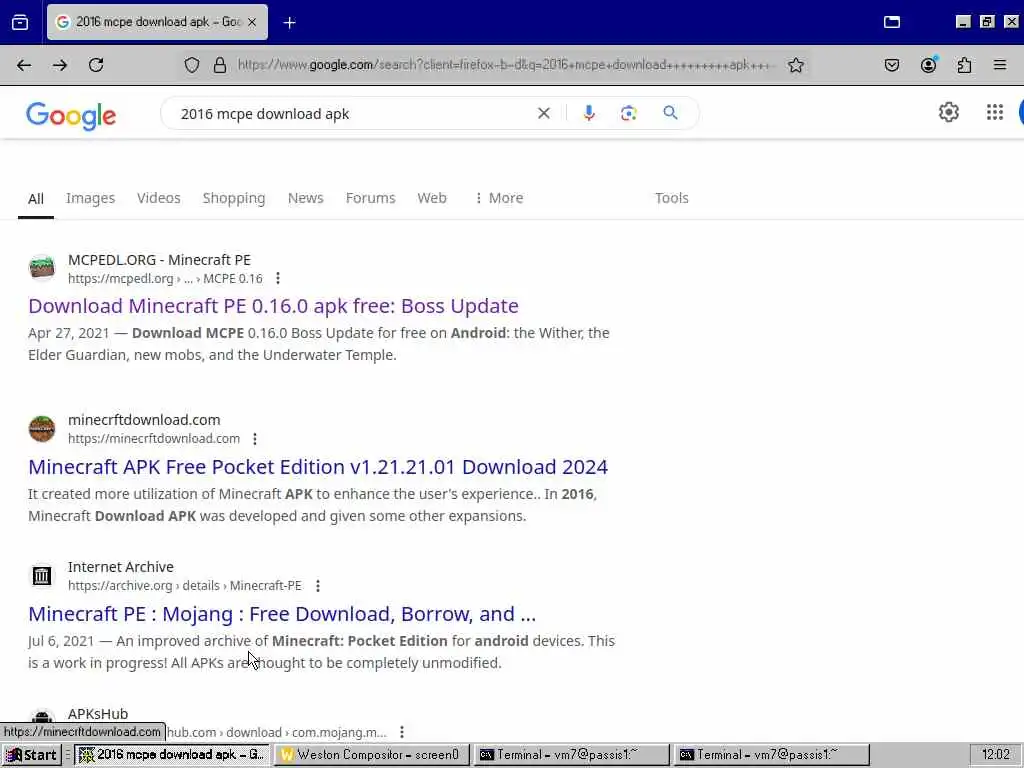Switch to Forums results tab

(x=370, y=198)
